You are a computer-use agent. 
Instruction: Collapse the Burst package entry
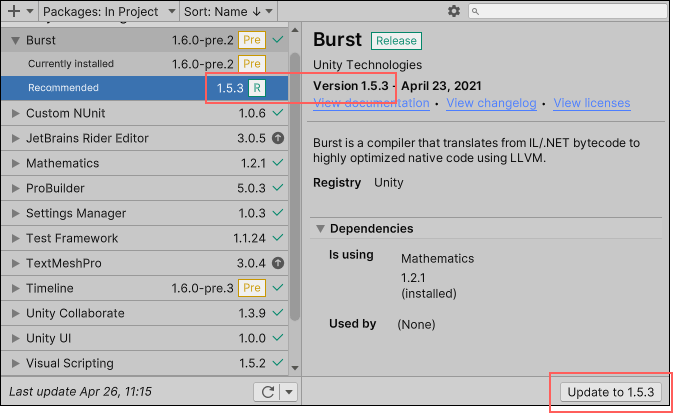click(15, 40)
